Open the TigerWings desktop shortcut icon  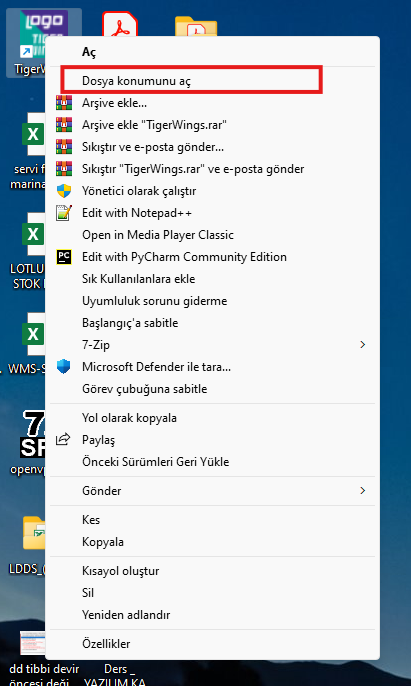click(44, 34)
